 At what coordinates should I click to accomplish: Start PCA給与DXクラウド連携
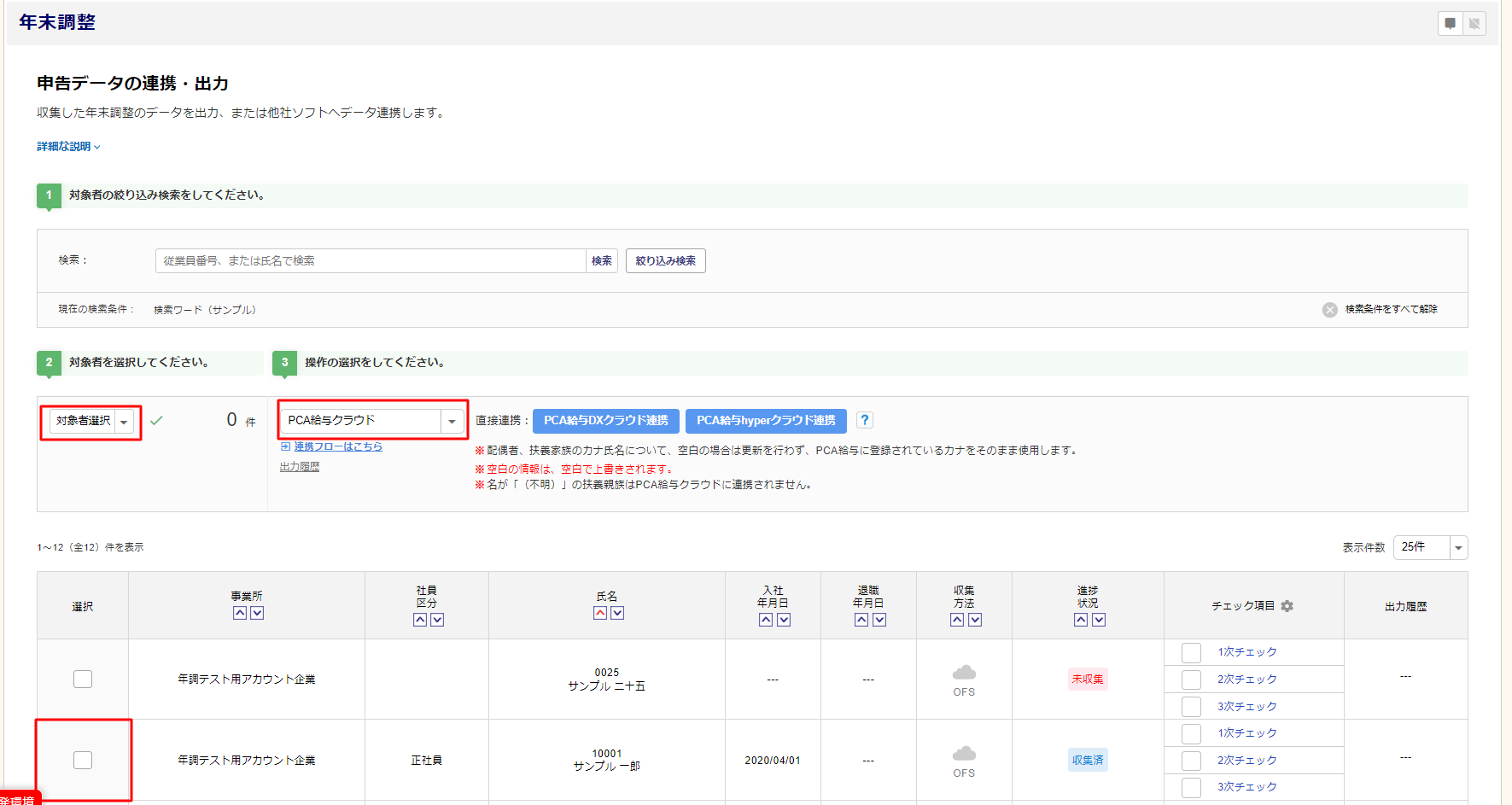point(606,421)
